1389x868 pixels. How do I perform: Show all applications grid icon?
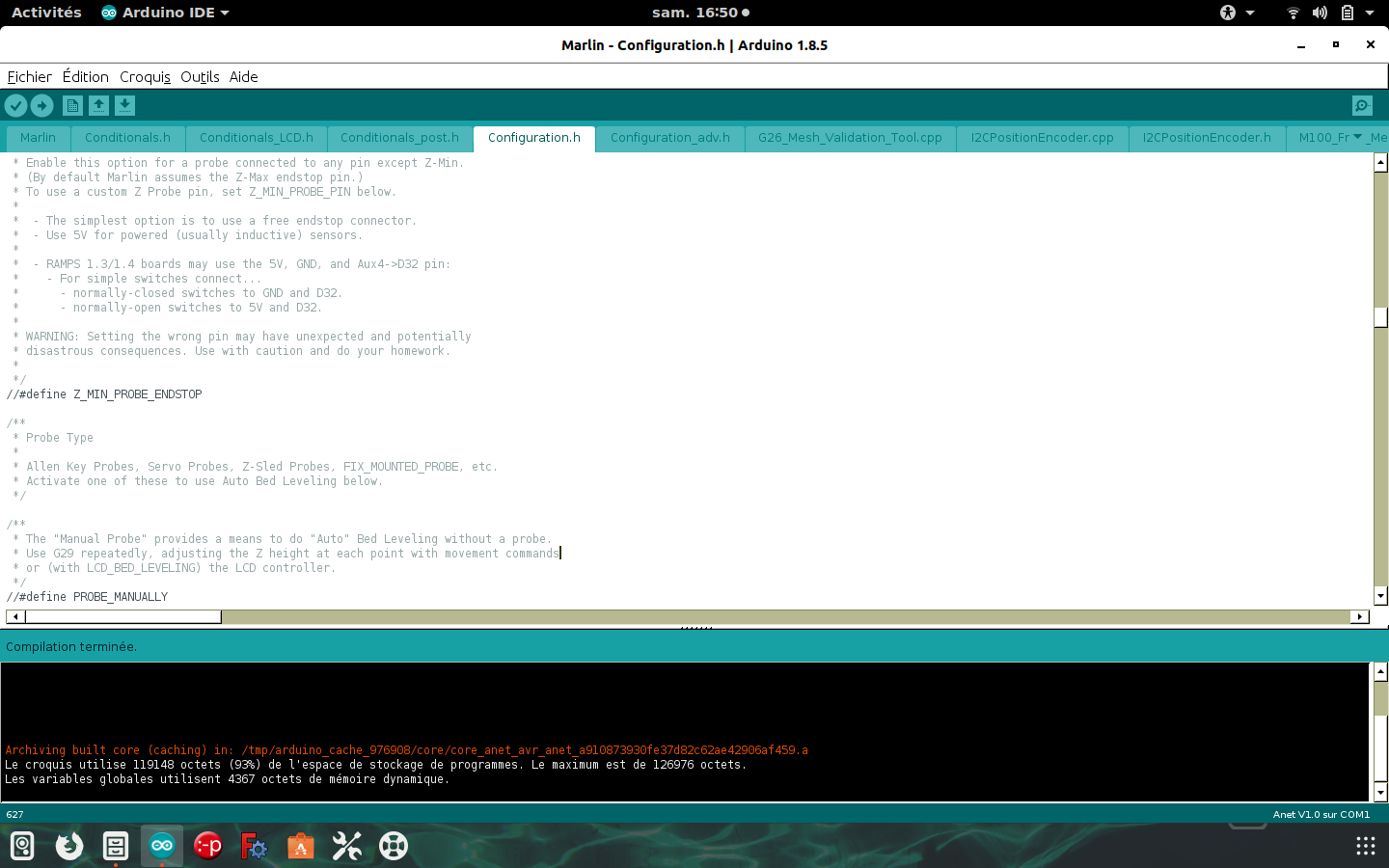coord(1366,847)
